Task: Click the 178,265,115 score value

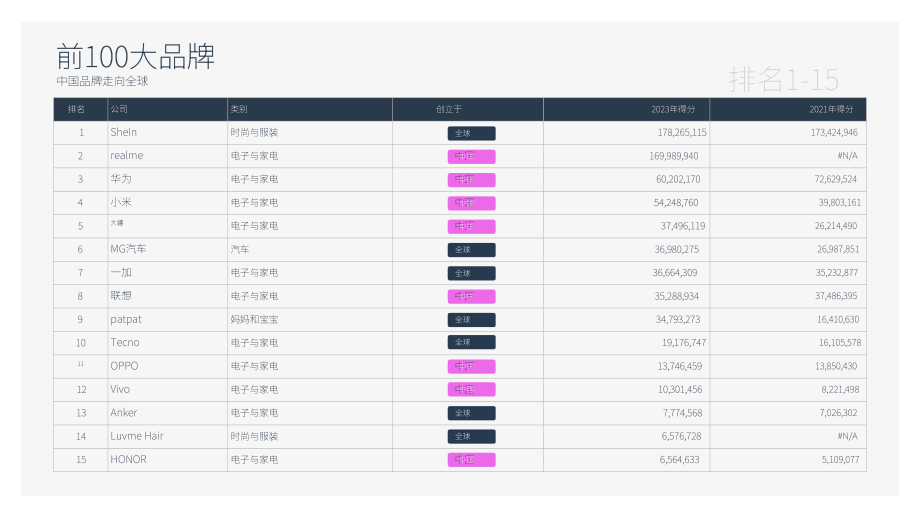Action: 682,133
